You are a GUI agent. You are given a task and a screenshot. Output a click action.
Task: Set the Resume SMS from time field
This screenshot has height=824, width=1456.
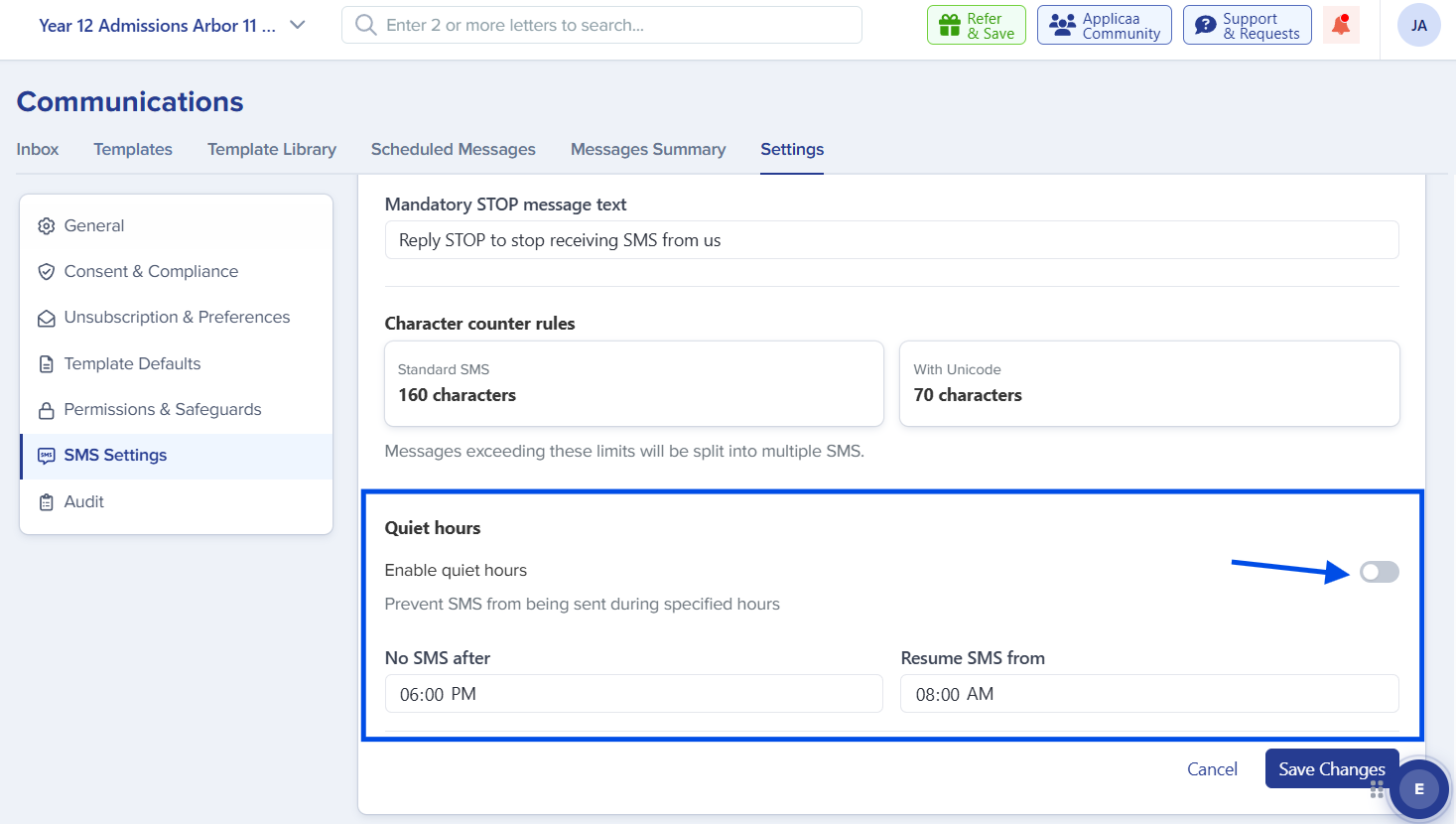[x=1150, y=694]
